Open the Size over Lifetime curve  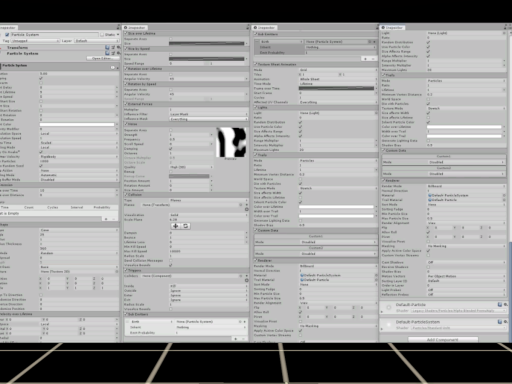pos(207,43)
